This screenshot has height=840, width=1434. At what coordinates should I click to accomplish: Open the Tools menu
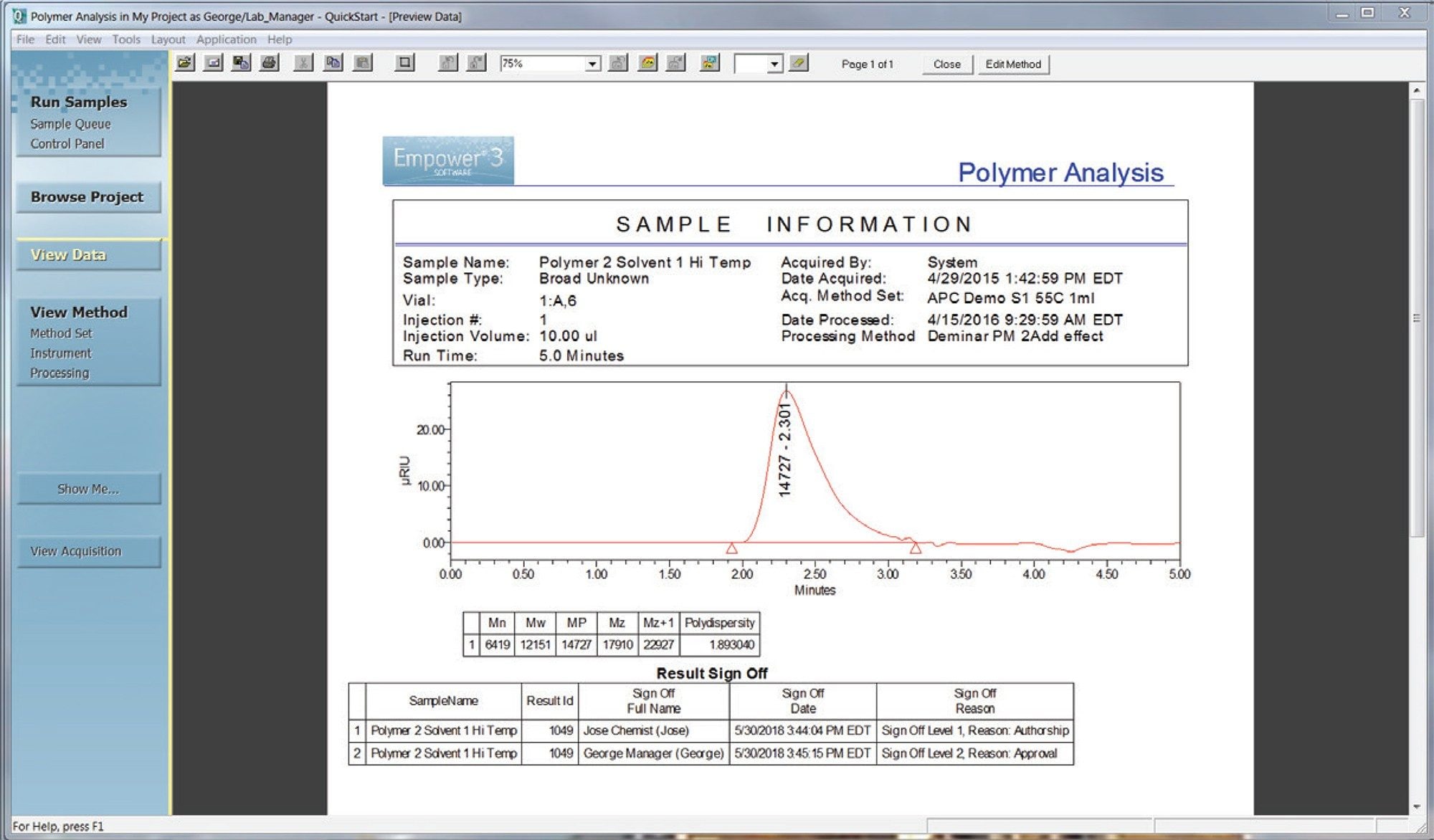tap(126, 39)
